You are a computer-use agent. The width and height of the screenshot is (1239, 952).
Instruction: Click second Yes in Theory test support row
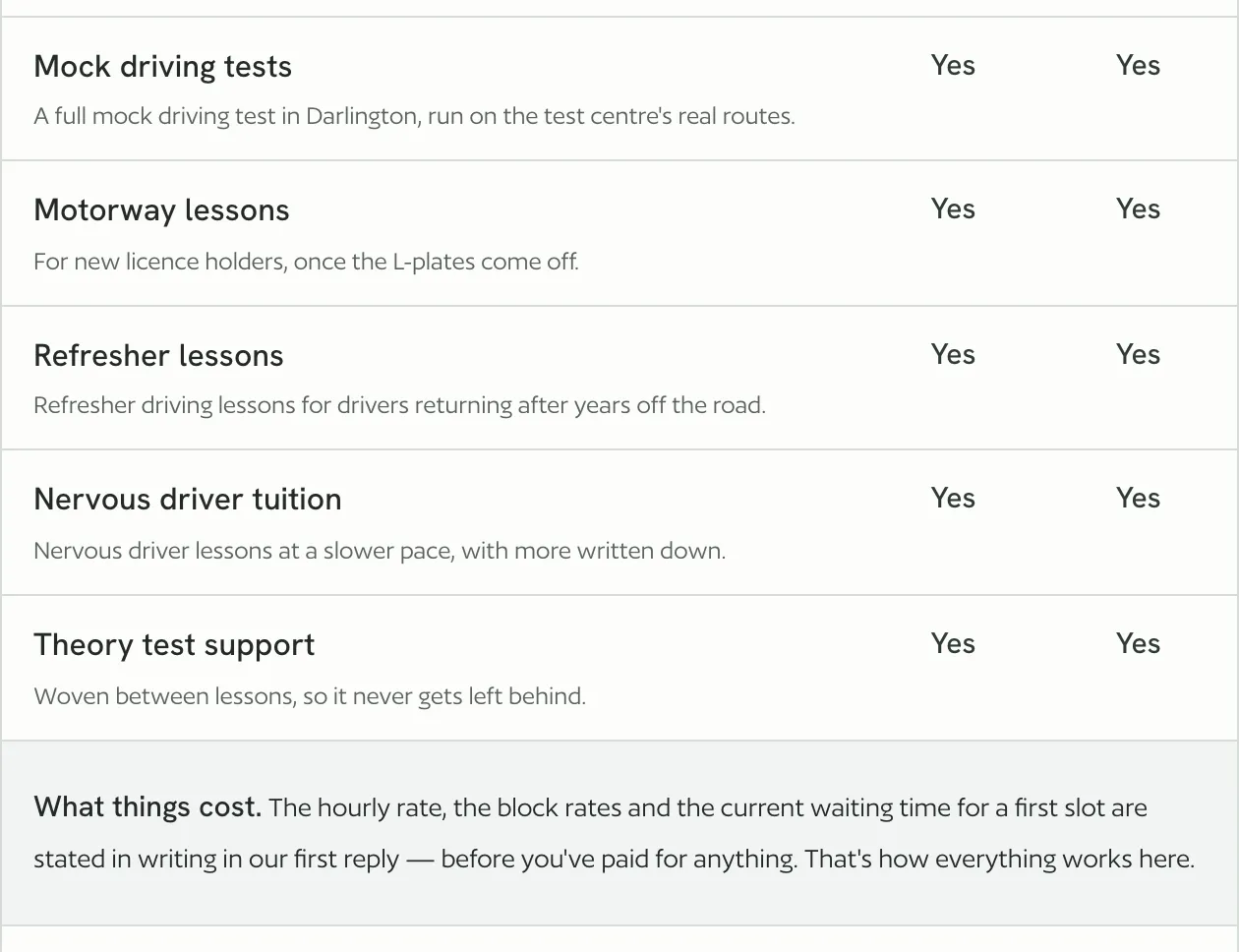coord(1138,643)
